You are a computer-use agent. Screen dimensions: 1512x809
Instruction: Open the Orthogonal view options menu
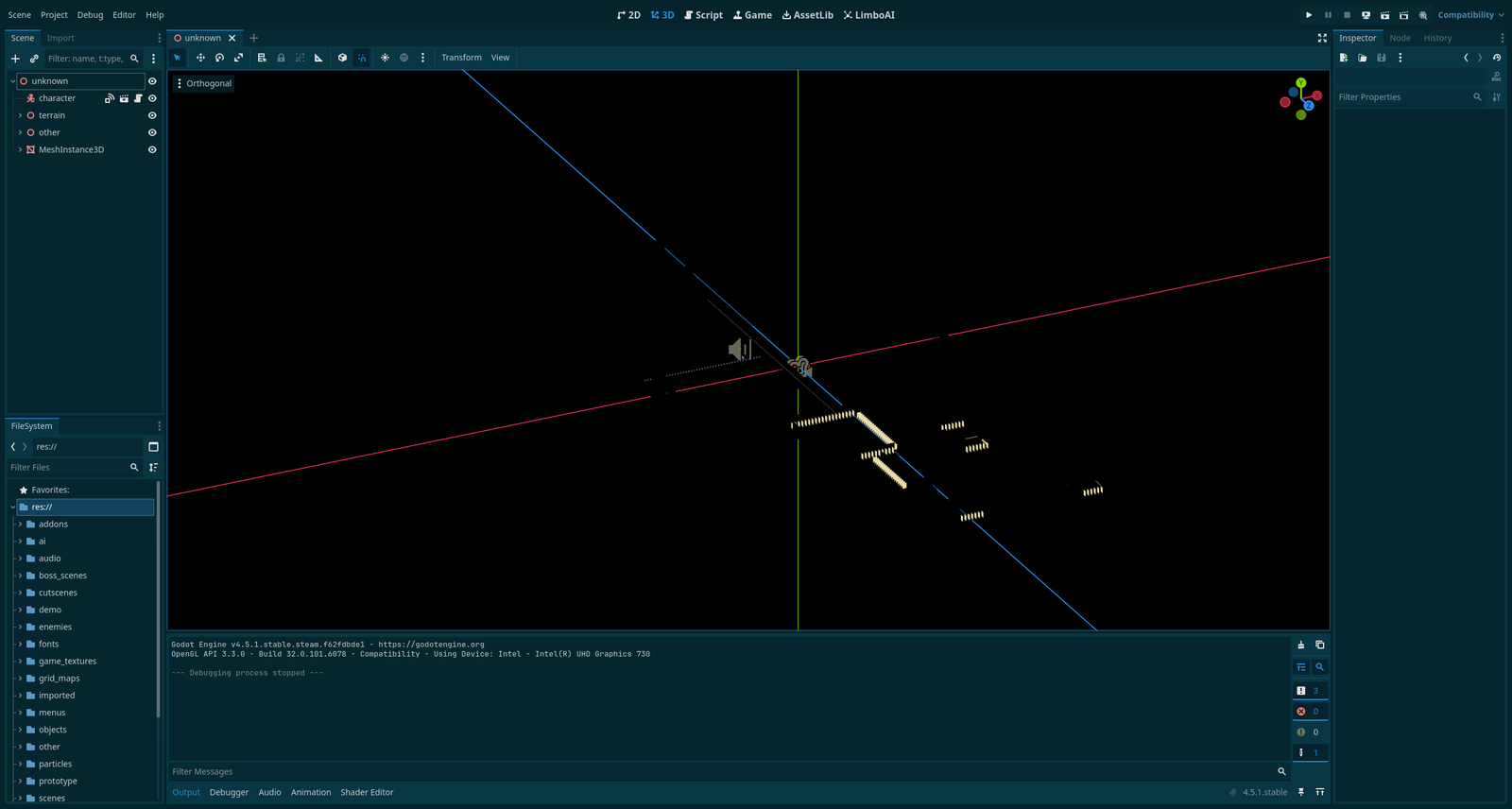(x=203, y=83)
